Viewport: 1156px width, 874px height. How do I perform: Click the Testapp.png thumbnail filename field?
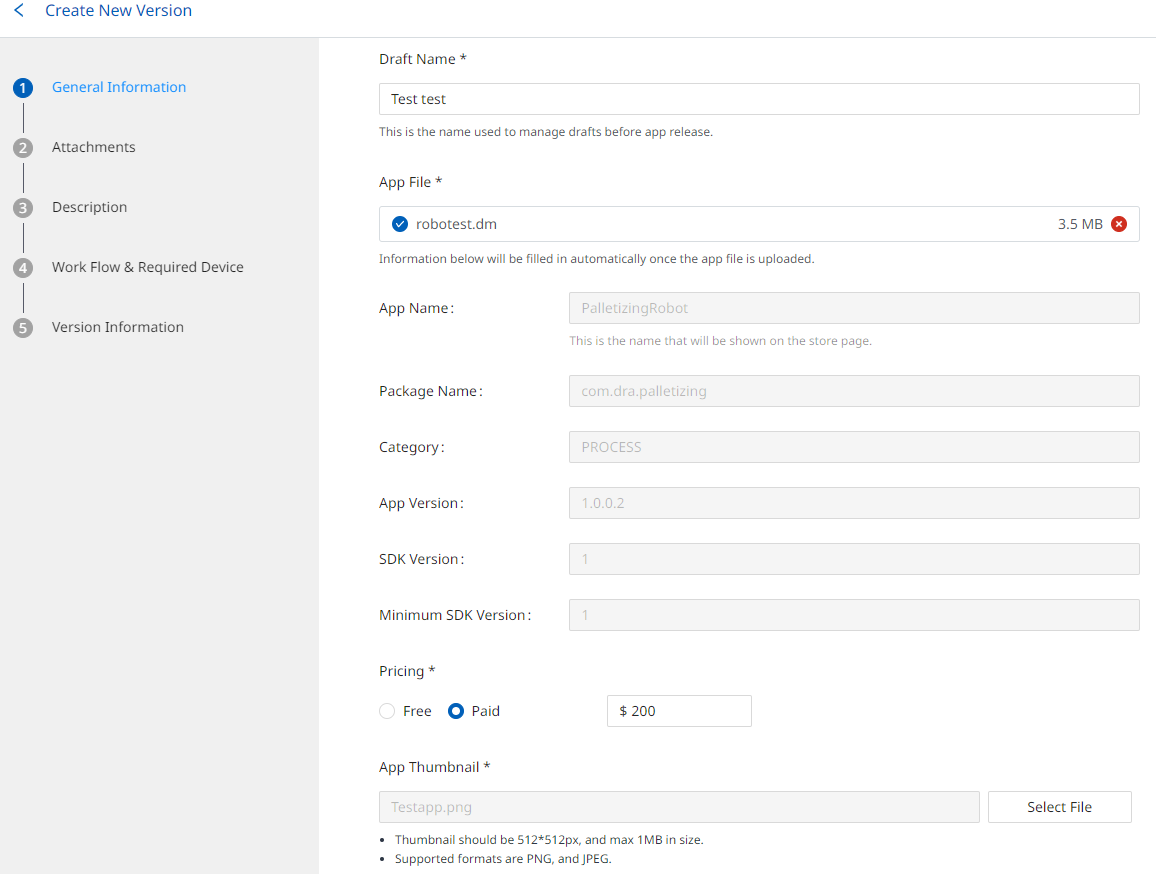679,807
